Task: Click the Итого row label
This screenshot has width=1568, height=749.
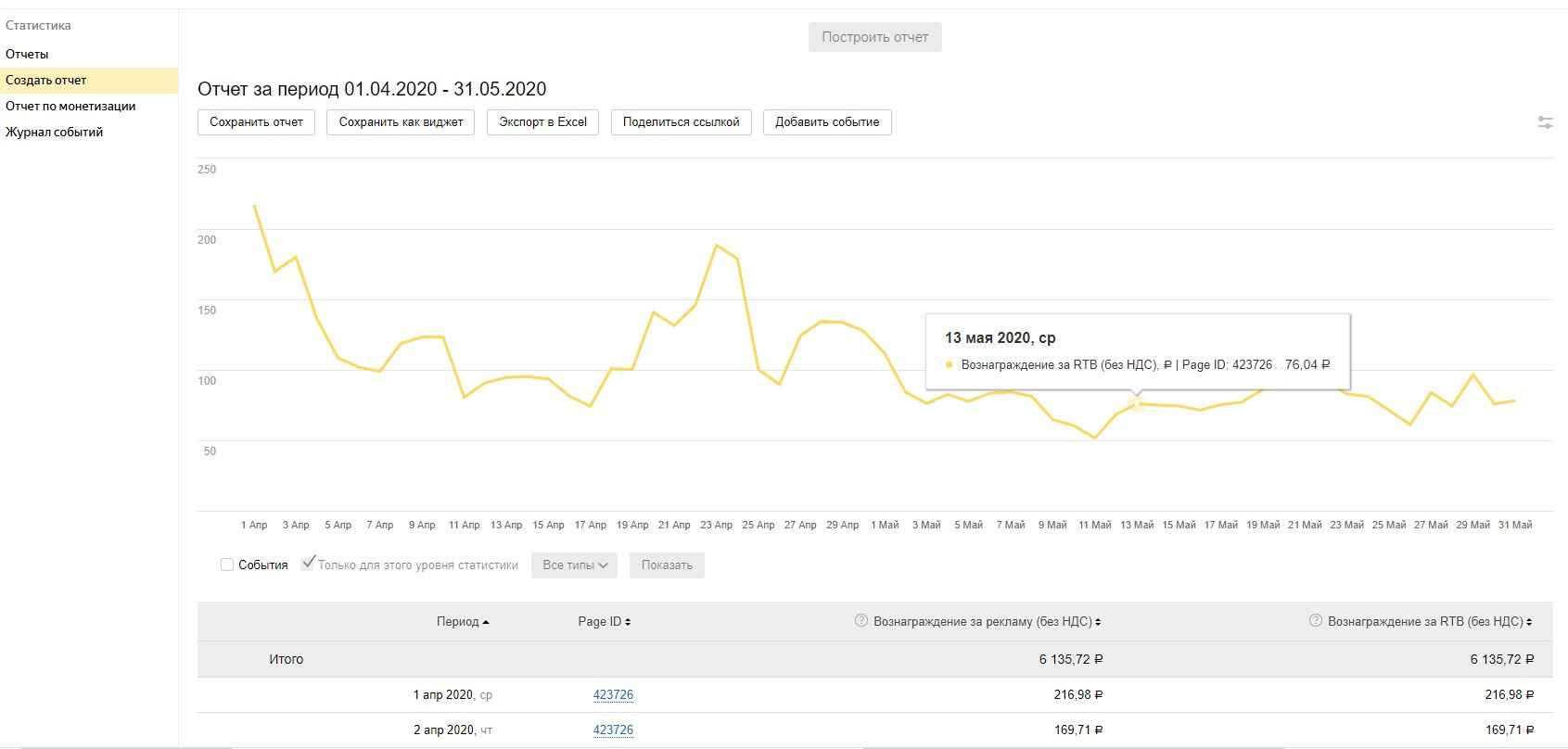Action: (x=286, y=659)
